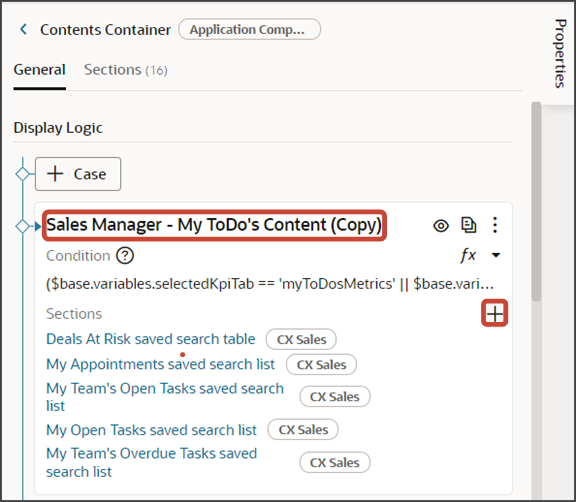Switch to the Sections (16) tab
Screen dimensions: 576x502
[126, 70]
